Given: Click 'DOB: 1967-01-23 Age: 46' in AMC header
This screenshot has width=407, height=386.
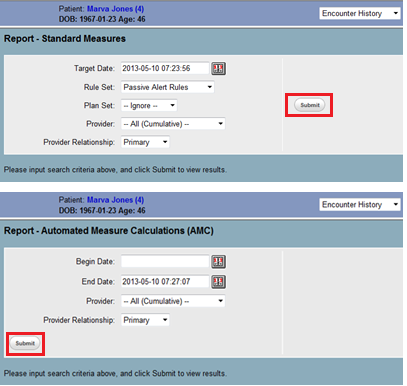Looking at the screenshot, I should tap(102, 211).
